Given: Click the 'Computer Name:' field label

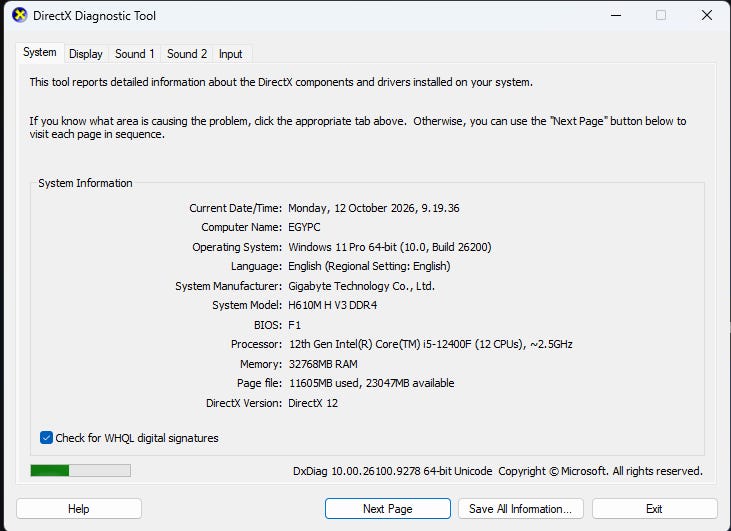Looking at the screenshot, I should (241, 227).
